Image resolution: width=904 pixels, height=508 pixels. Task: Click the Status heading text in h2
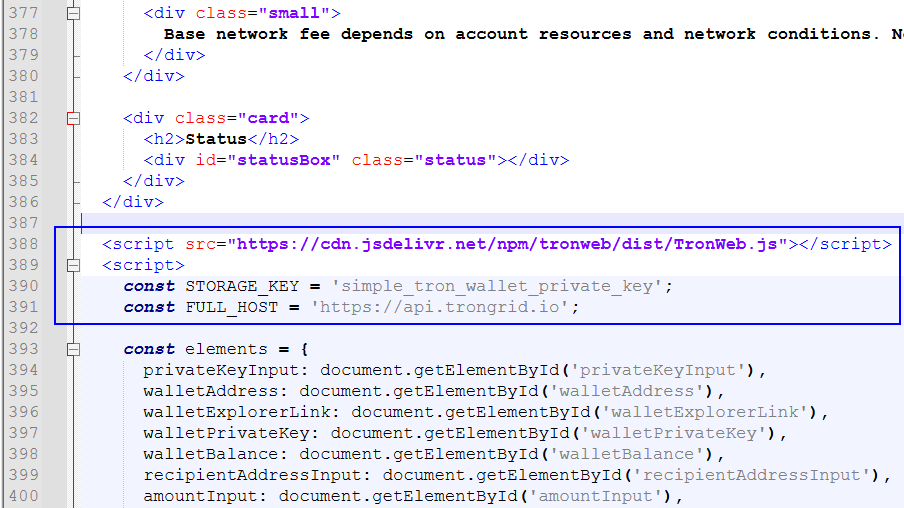tap(216, 140)
